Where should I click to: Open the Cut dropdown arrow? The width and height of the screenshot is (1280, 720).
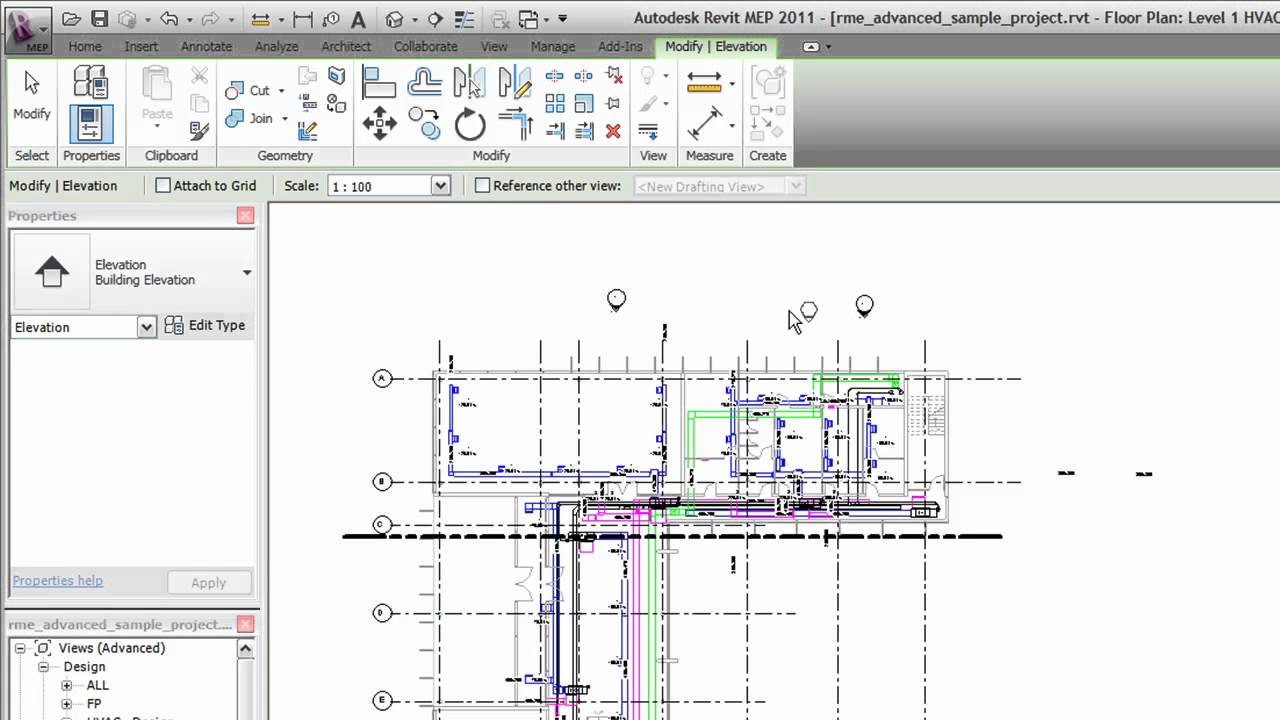(281, 90)
